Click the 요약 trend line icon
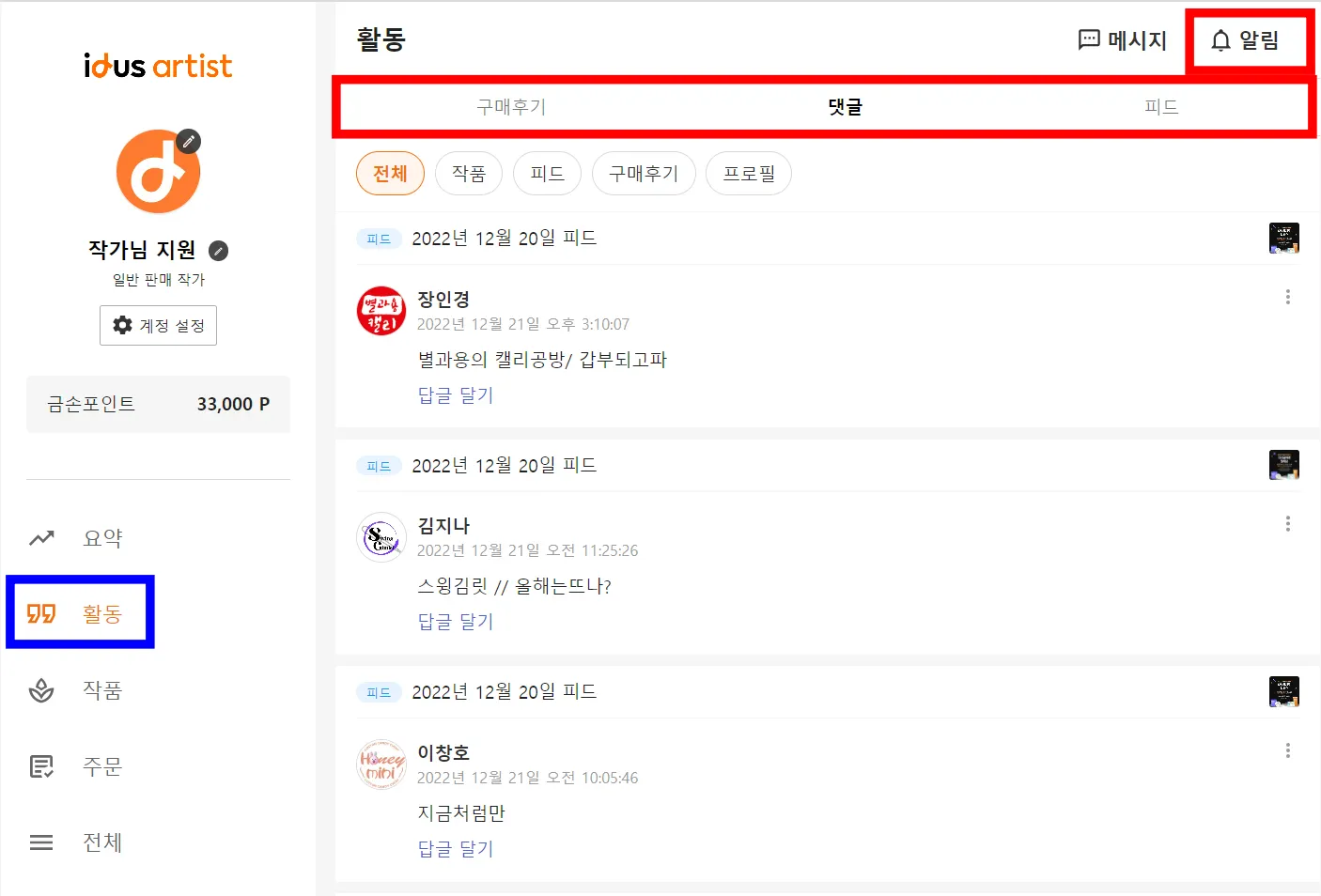The image size is (1321, 896). pyautogui.click(x=41, y=538)
